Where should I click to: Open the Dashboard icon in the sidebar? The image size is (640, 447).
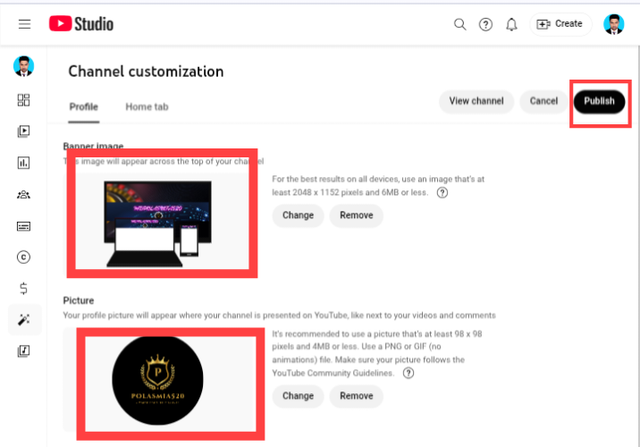click(x=24, y=100)
